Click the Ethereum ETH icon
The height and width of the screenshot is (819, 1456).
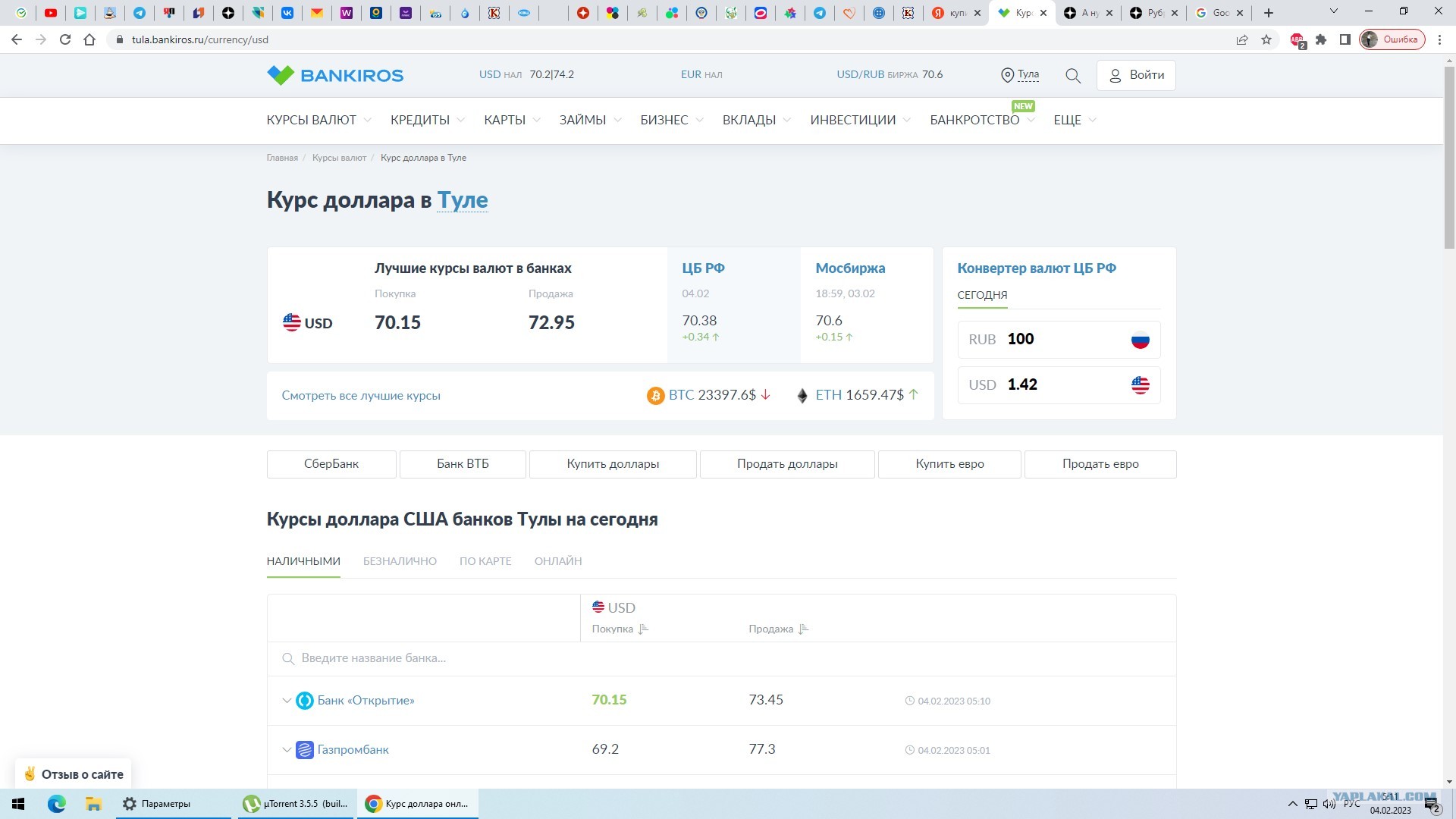click(802, 396)
